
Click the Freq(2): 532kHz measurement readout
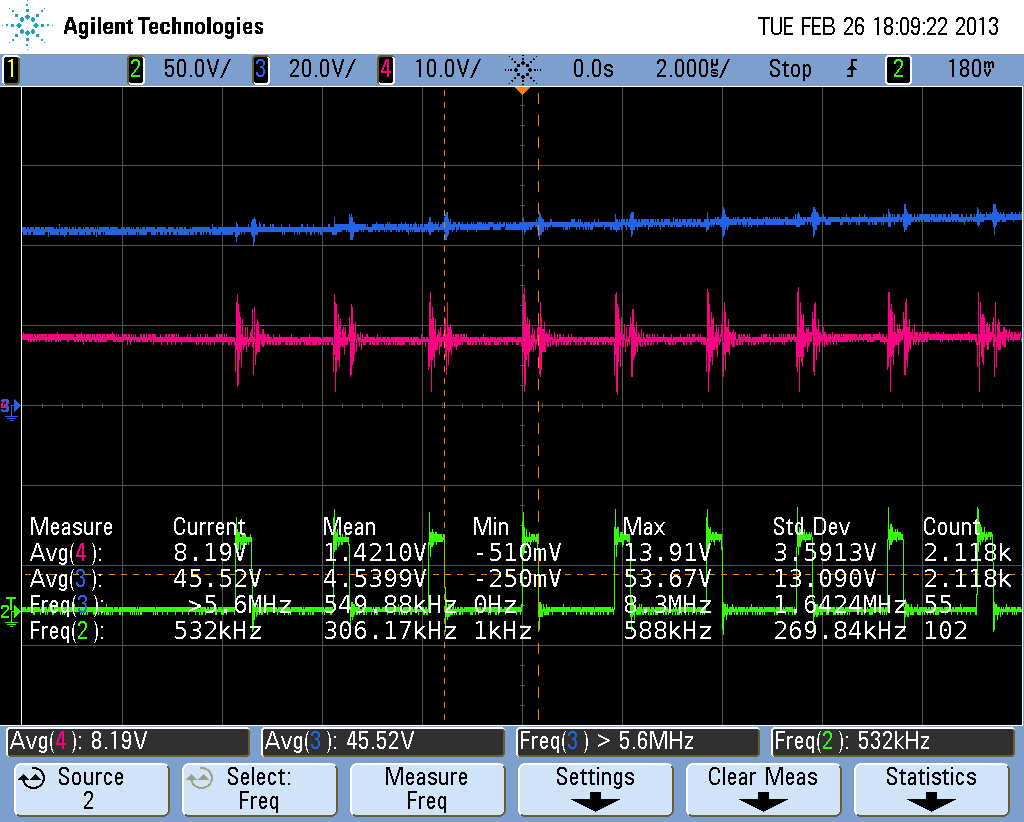click(x=893, y=742)
